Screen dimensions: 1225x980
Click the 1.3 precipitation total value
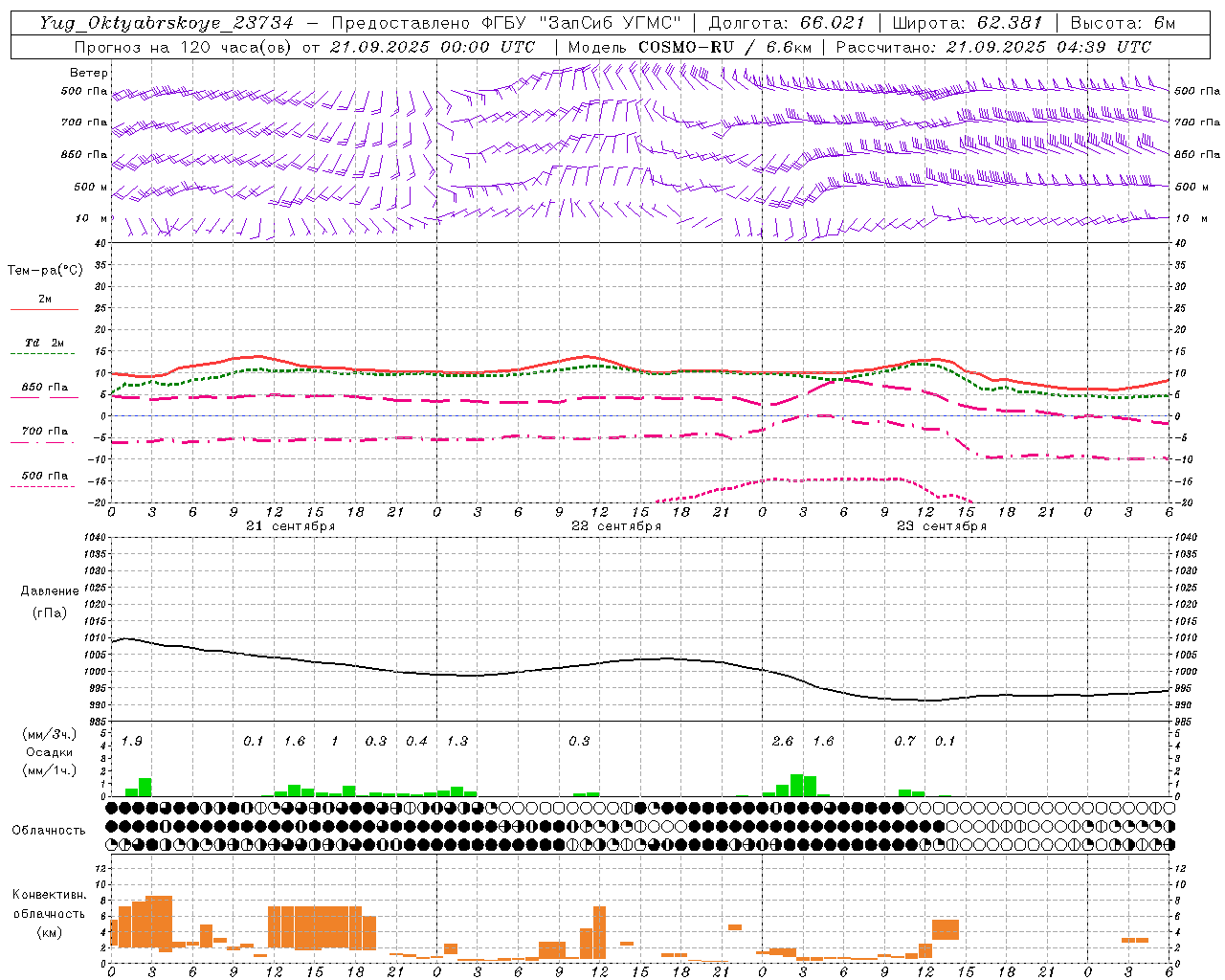pos(457,742)
